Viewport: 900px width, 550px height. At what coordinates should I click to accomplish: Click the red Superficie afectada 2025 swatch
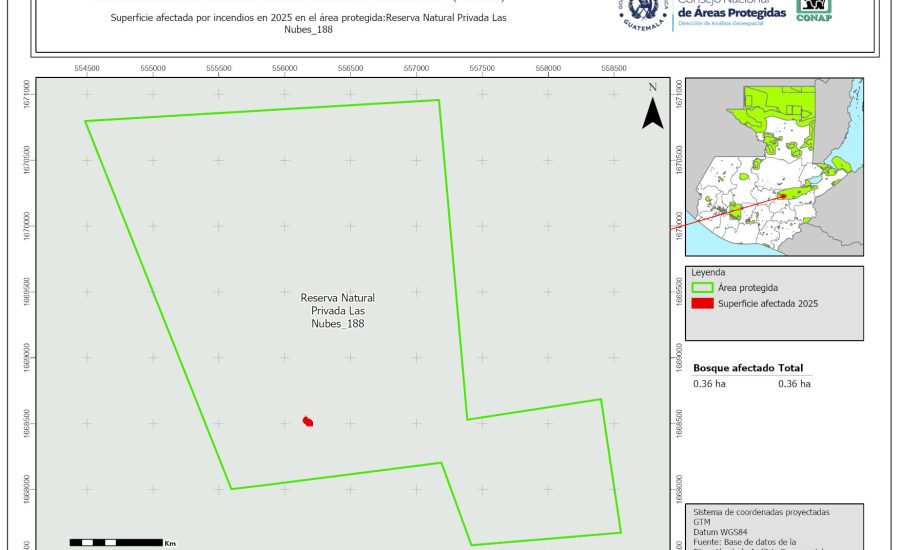pyautogui.click(x=701, y=303)
